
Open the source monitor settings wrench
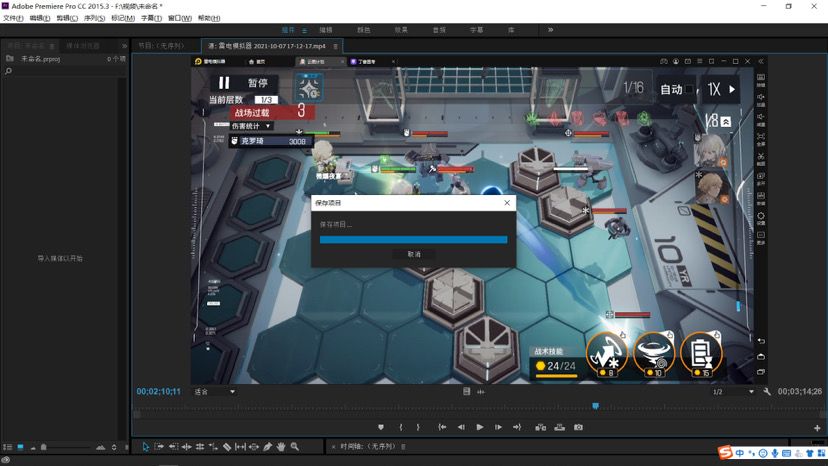767,392
